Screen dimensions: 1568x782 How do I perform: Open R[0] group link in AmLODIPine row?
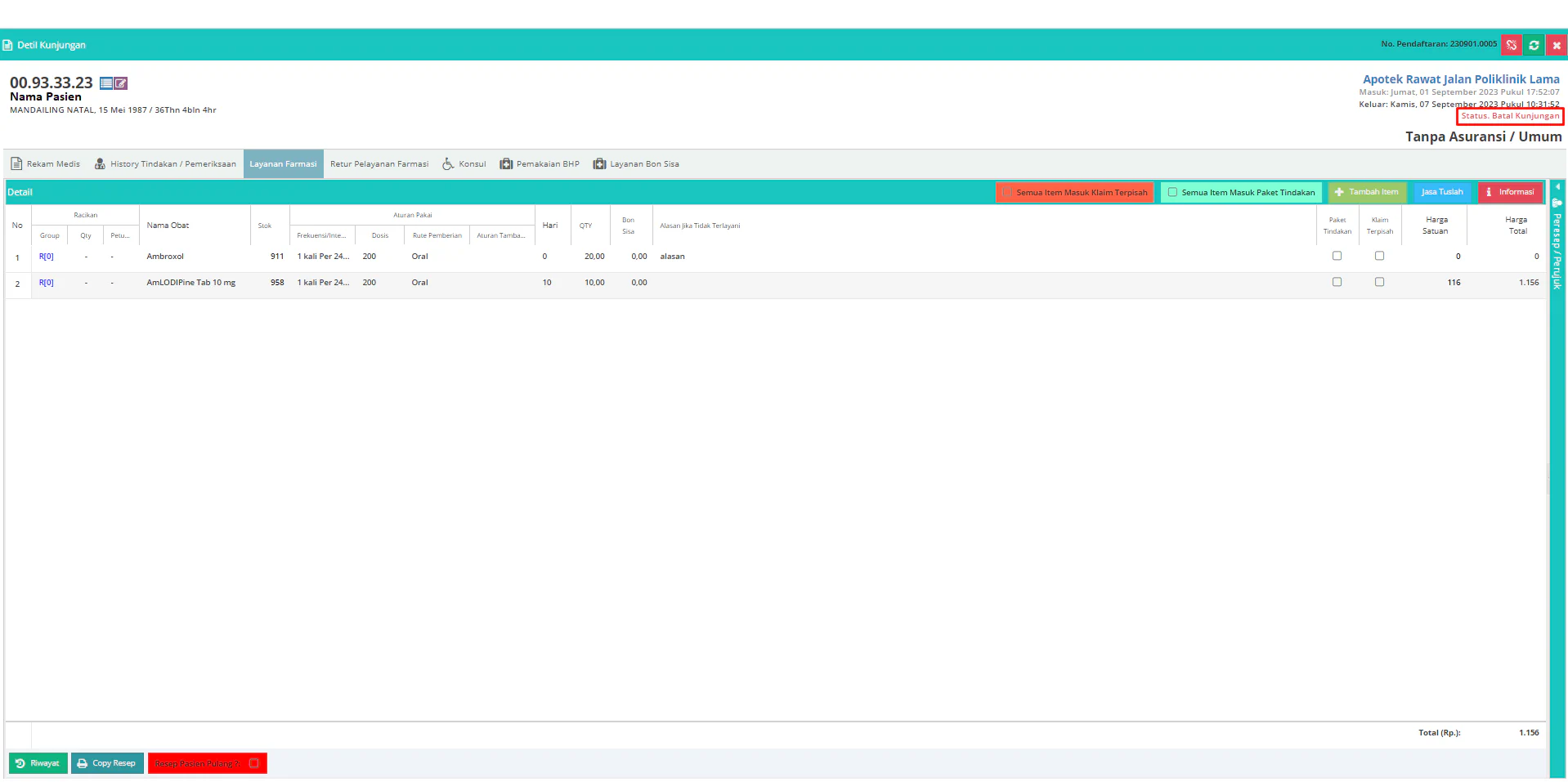(47, 283)
